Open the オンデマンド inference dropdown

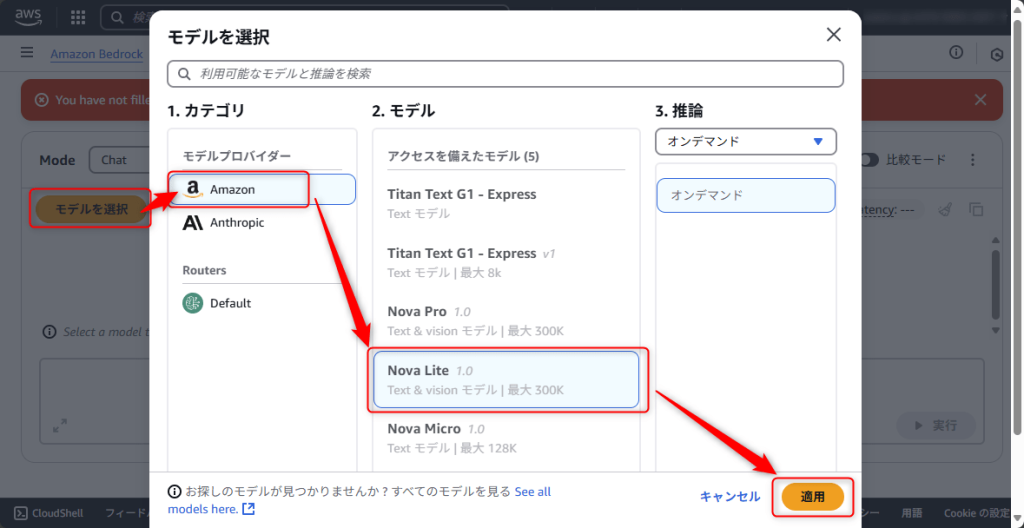click(x=746, y=141)
